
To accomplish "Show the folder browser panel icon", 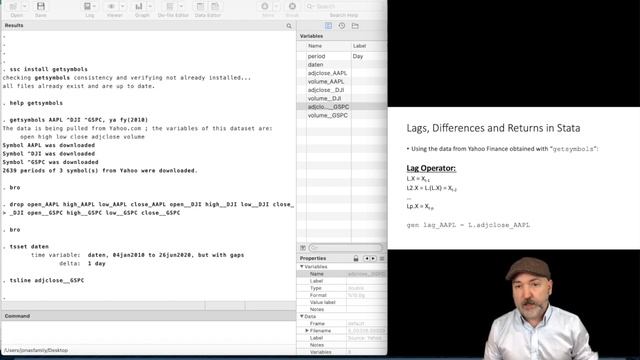I will [x=355, y=26].
